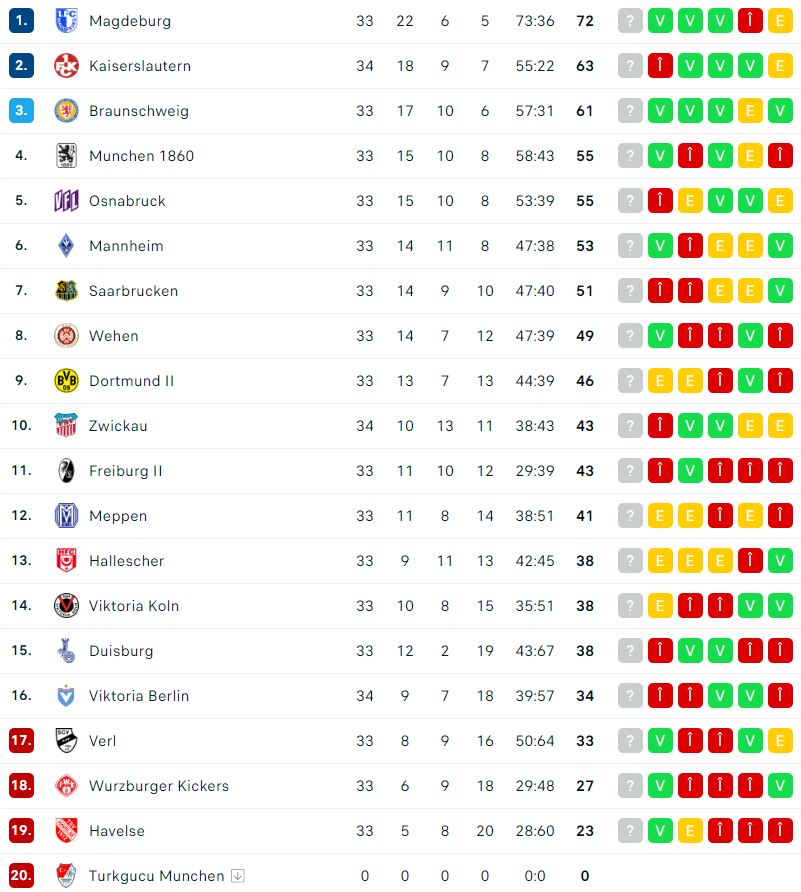Click the Havelse club crest
The height and width of the screenshot is (892, 801).
pyautogui.click(x=66, y=830)
